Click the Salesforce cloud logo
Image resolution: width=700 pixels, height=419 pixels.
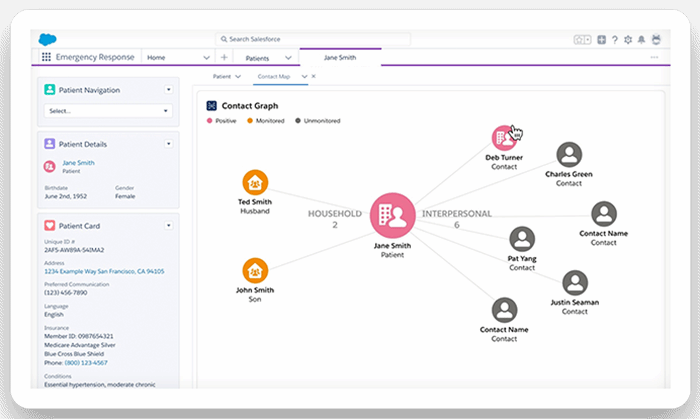(46, 39)
